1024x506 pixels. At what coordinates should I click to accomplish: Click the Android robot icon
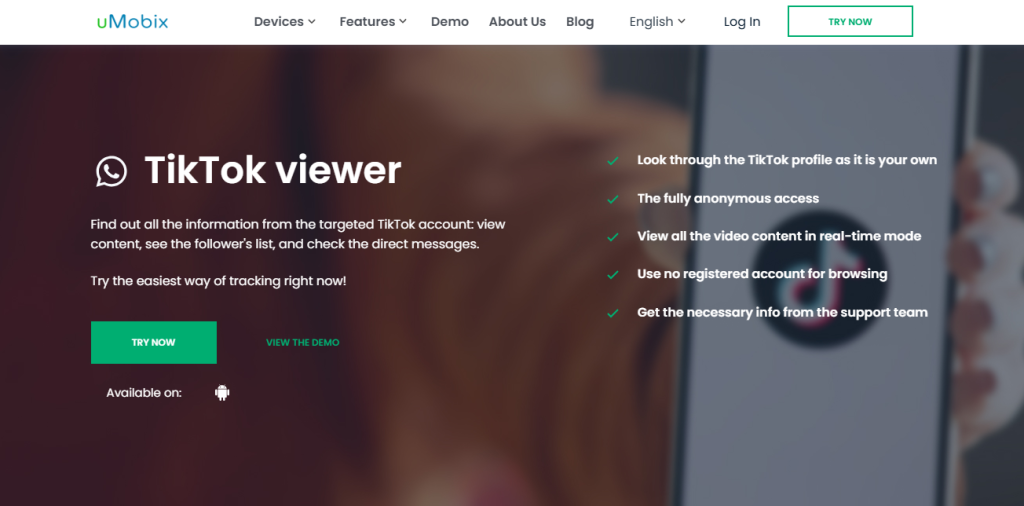tap(222, 393)
